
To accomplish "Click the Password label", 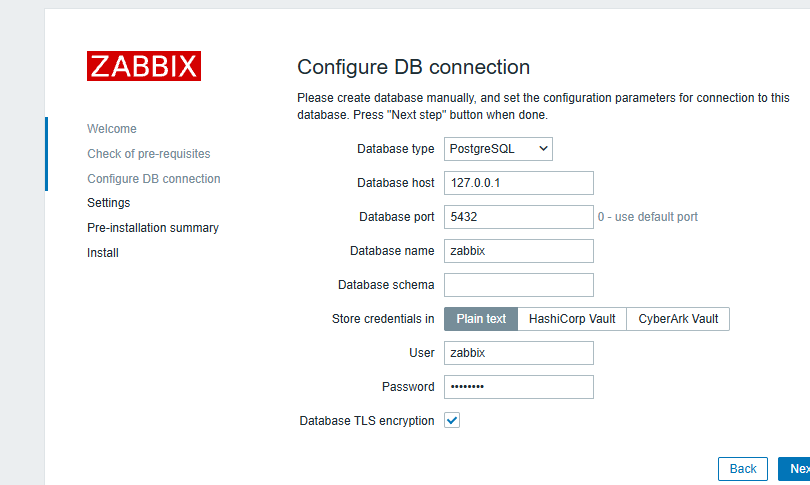I will [x=408, y=387].
